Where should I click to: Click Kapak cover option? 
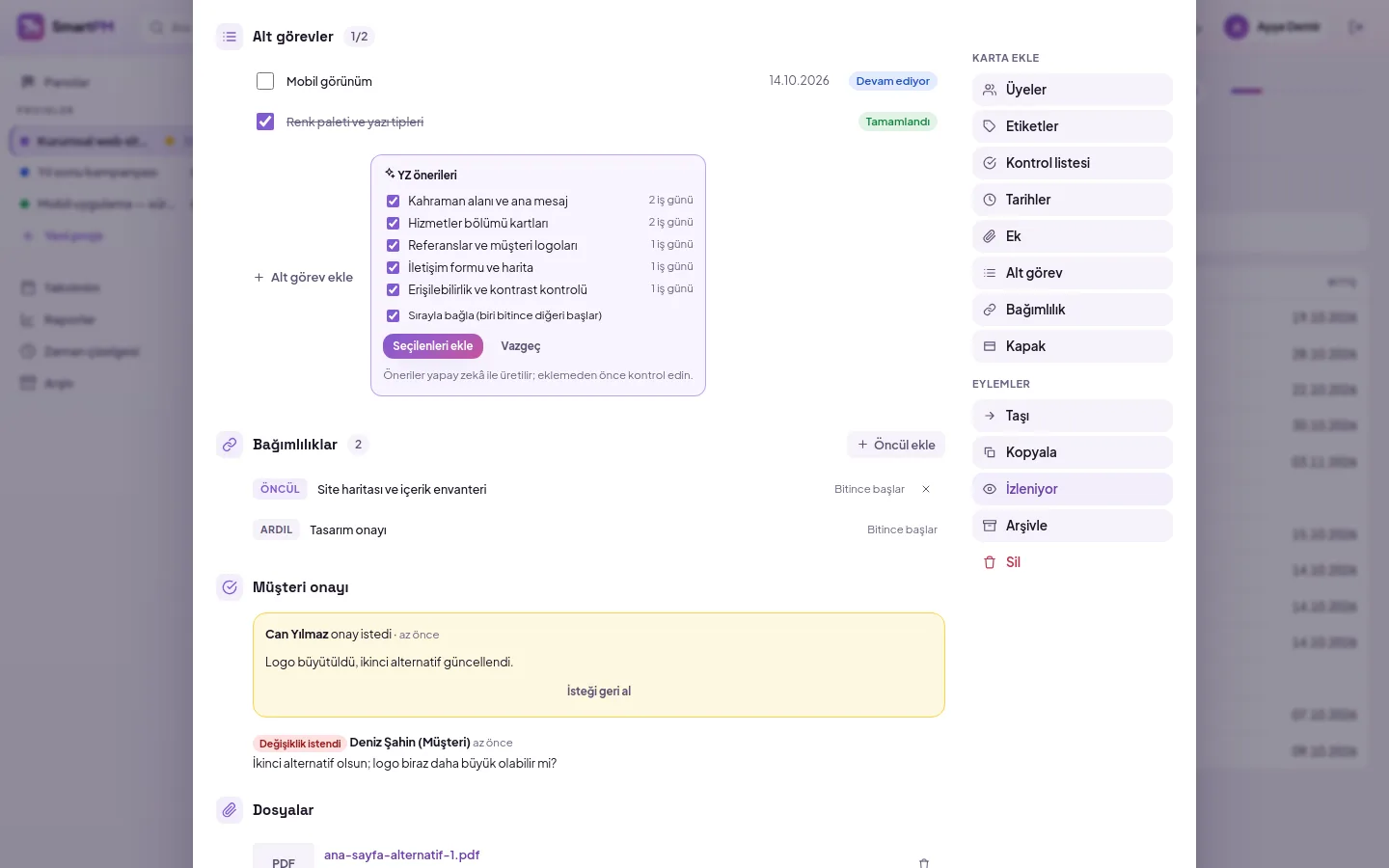coord(1073,346)
